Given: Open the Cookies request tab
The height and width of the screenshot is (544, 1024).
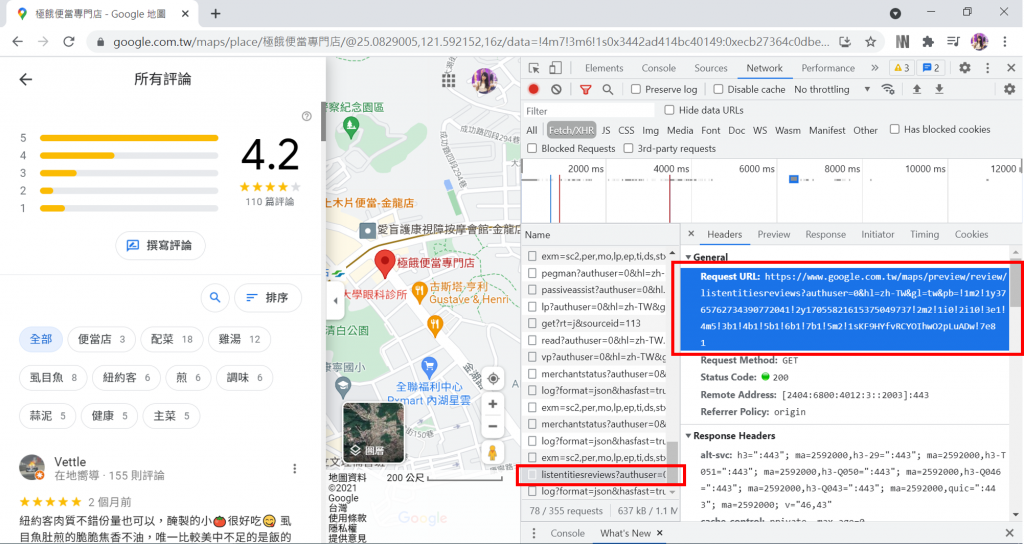Looking at the screenshot, I should point(971,234).
